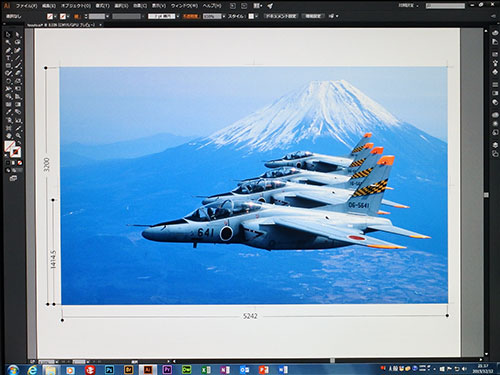Click the 環境設定 button
Image resolution: width=500 pixels, height=375 pixels.
pyautogui.click(x=313, y=16)
